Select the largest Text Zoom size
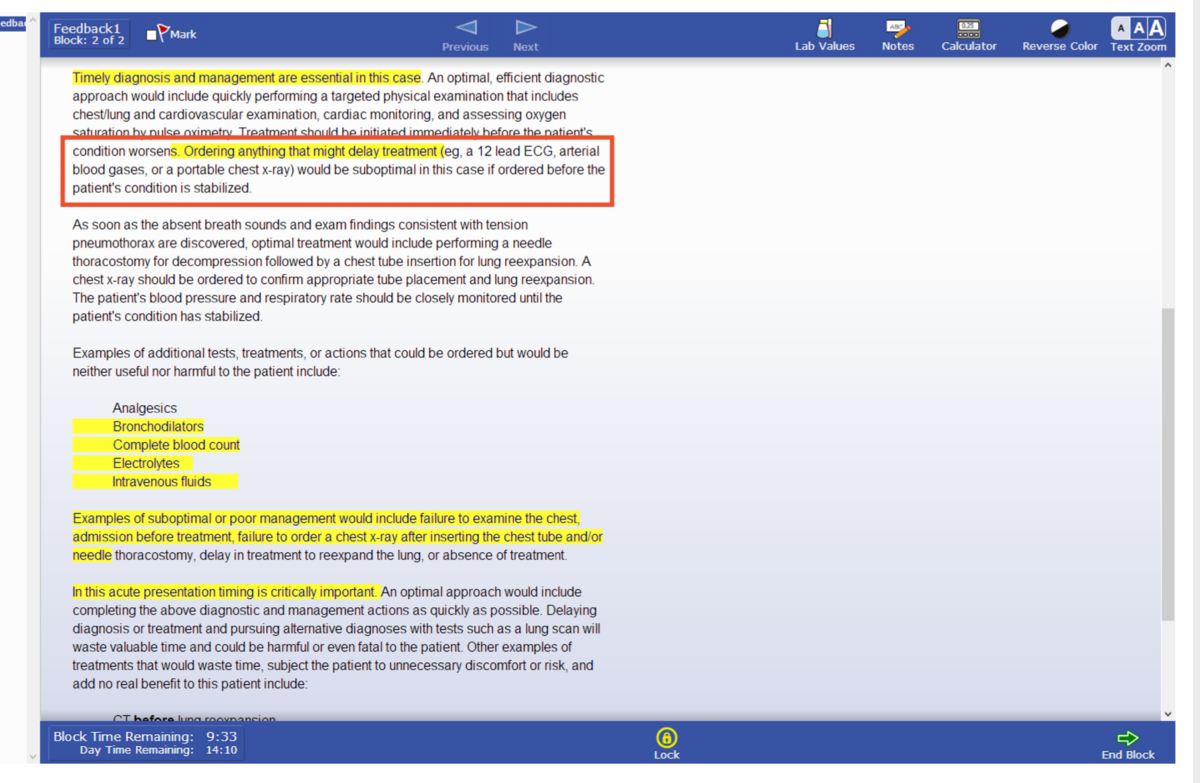The image size is (1200, 783). point(1156,29)
